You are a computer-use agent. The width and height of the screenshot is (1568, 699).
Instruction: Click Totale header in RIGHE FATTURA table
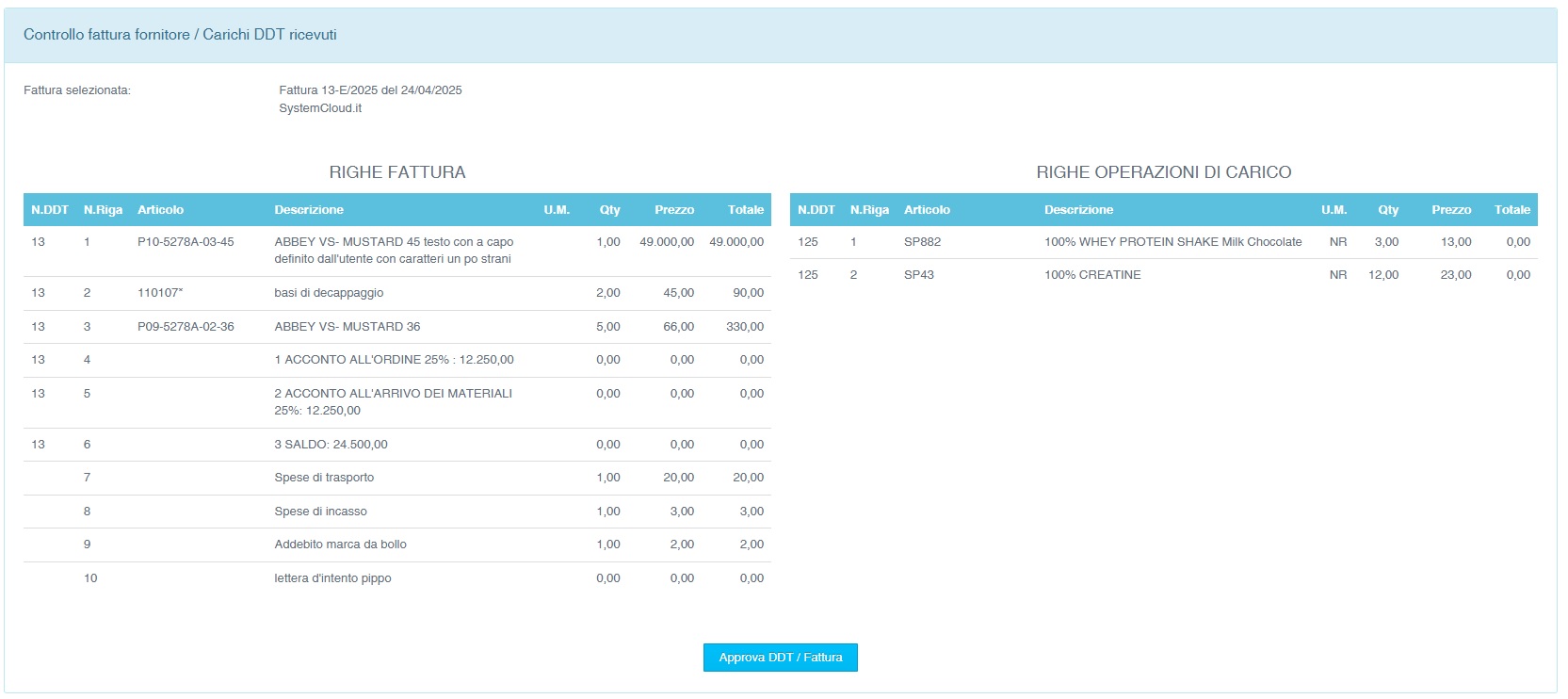(745, 210)
